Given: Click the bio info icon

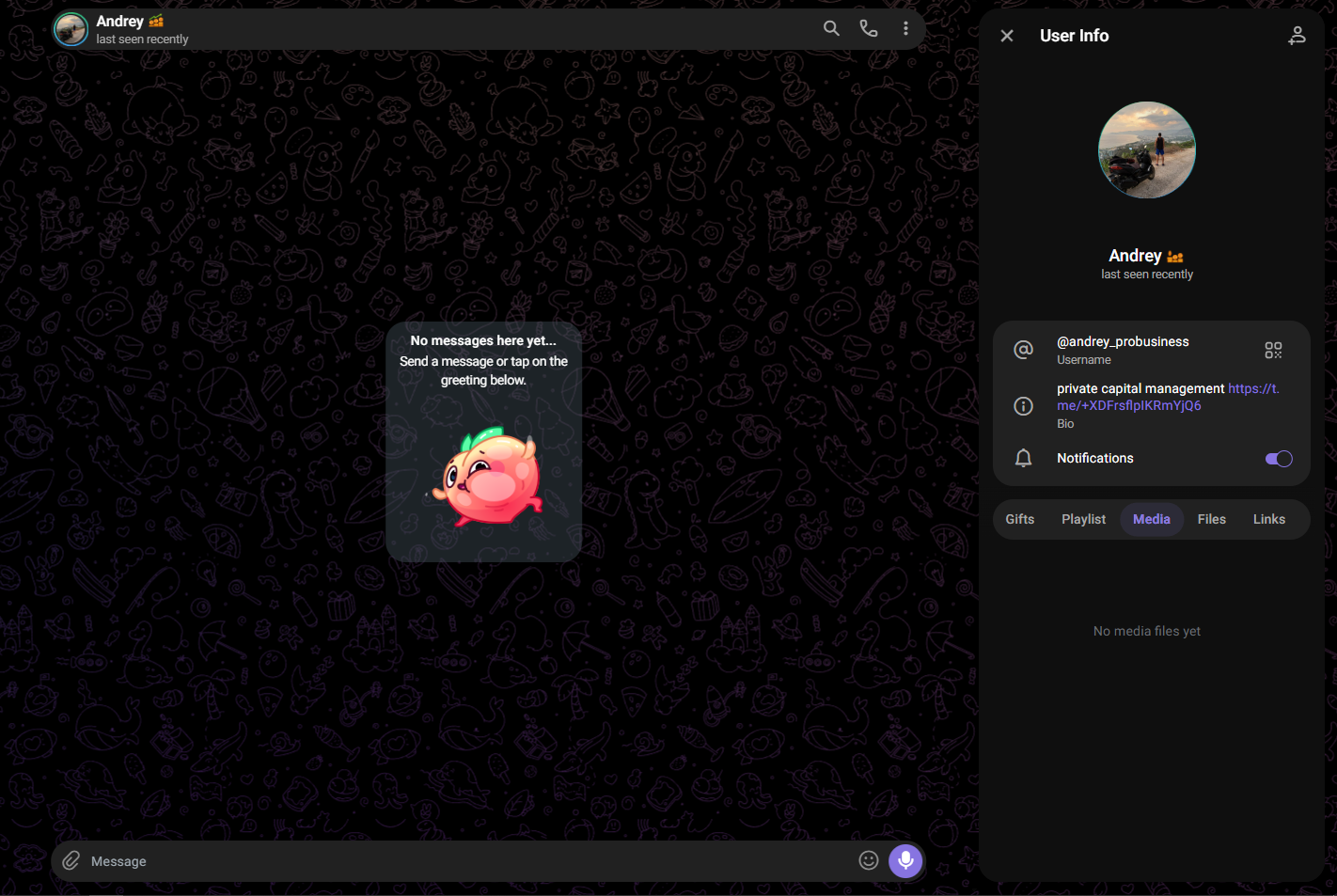Looking at the screenshot, I should 1023,406.
